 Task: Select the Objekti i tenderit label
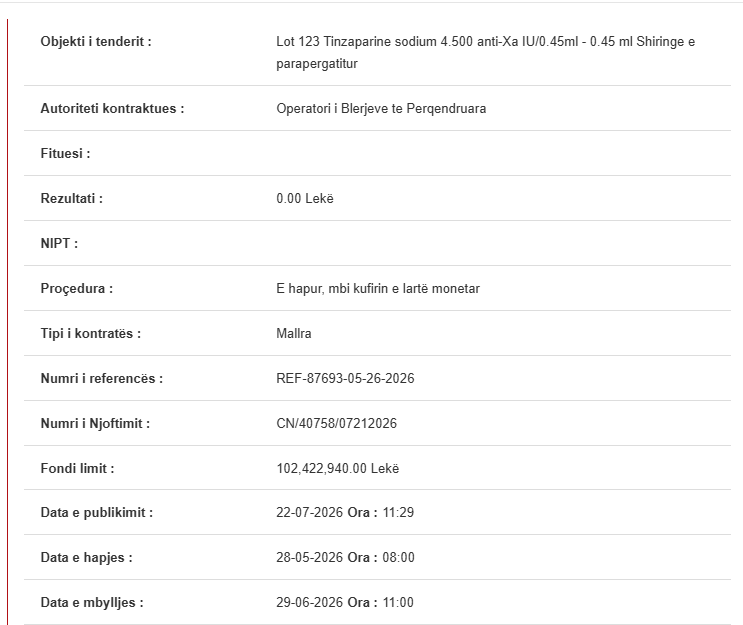pyautogui.click(x=96, y=42)
